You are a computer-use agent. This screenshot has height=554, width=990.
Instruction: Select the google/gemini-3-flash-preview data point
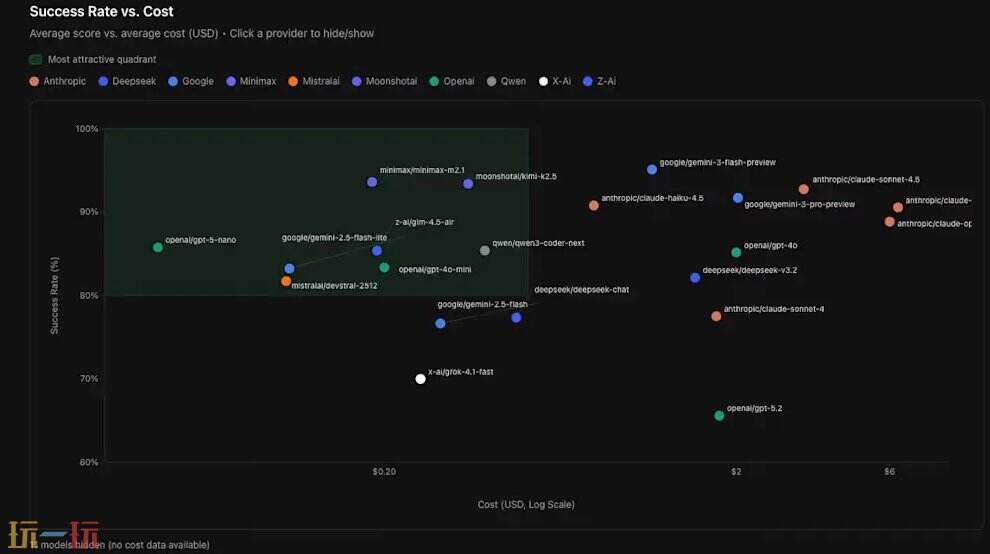pos(652,170)
